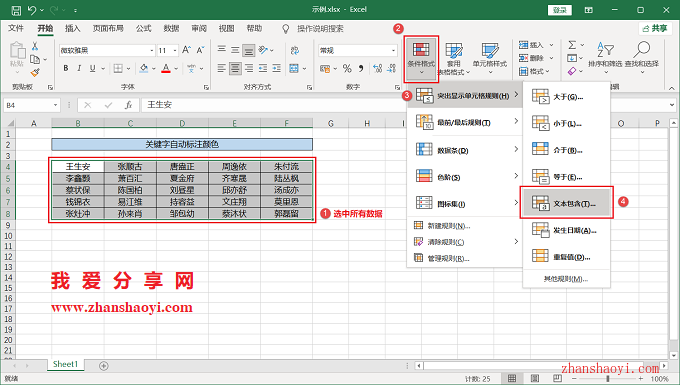Toggle align left
The height and width of the screenshot is (385, 680).
(x=222, y=69)
